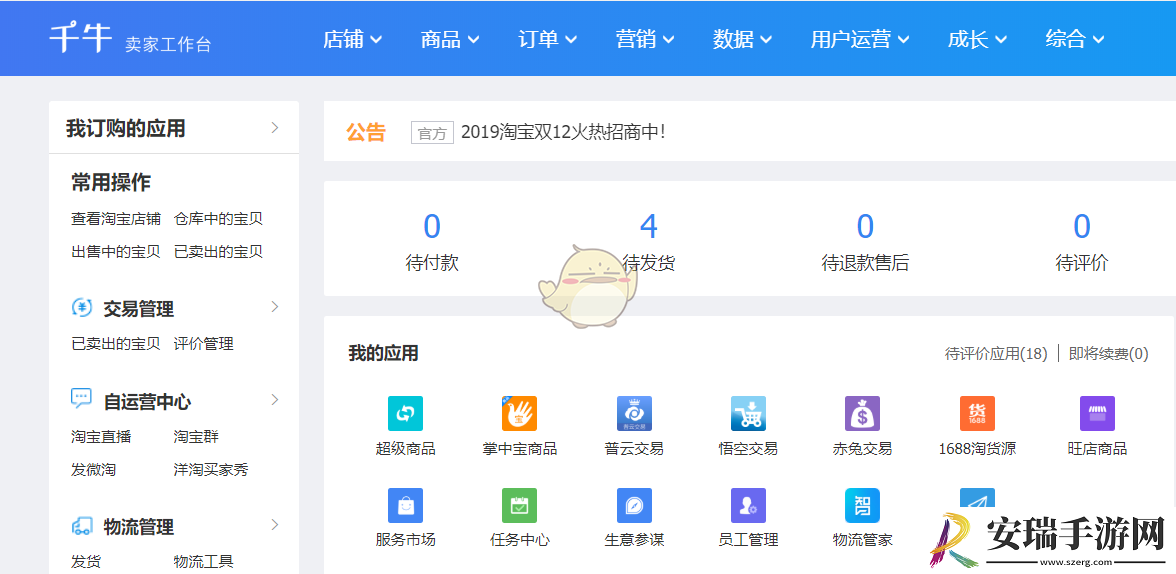
Task: Click the 常用操作 heading
Action: click(111, 182)
